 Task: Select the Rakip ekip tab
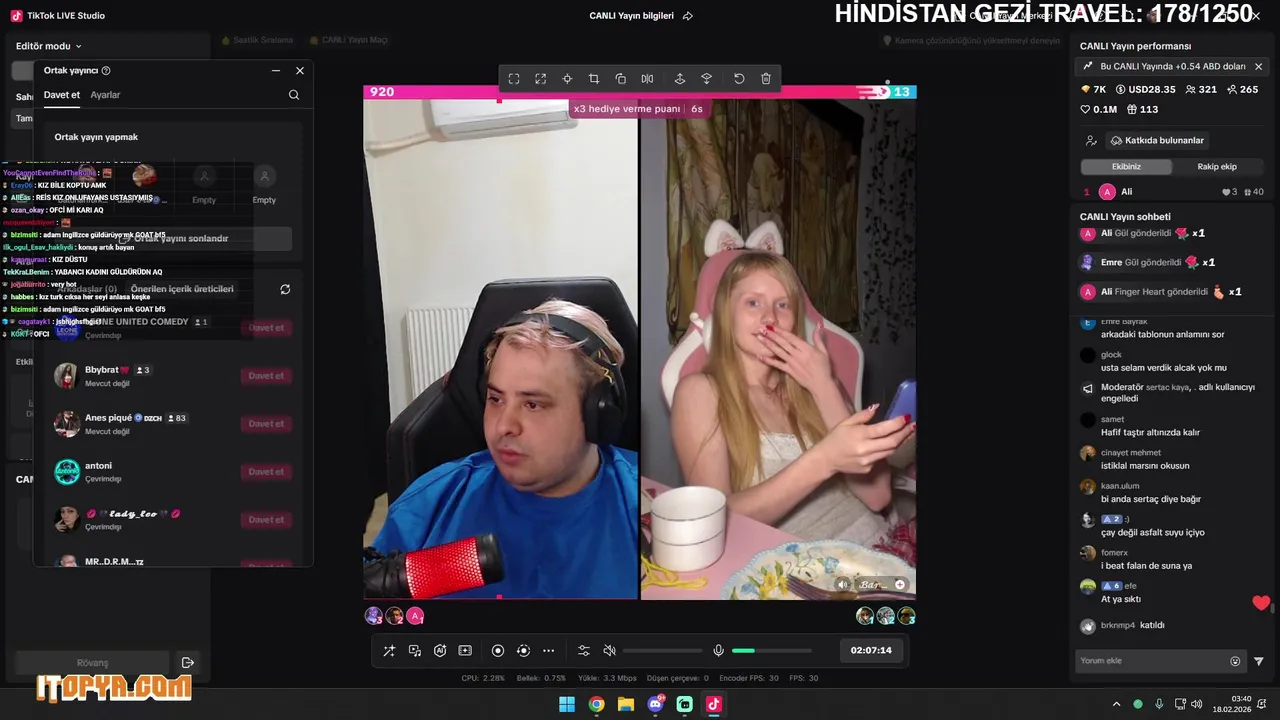[x=1217, y=167]
